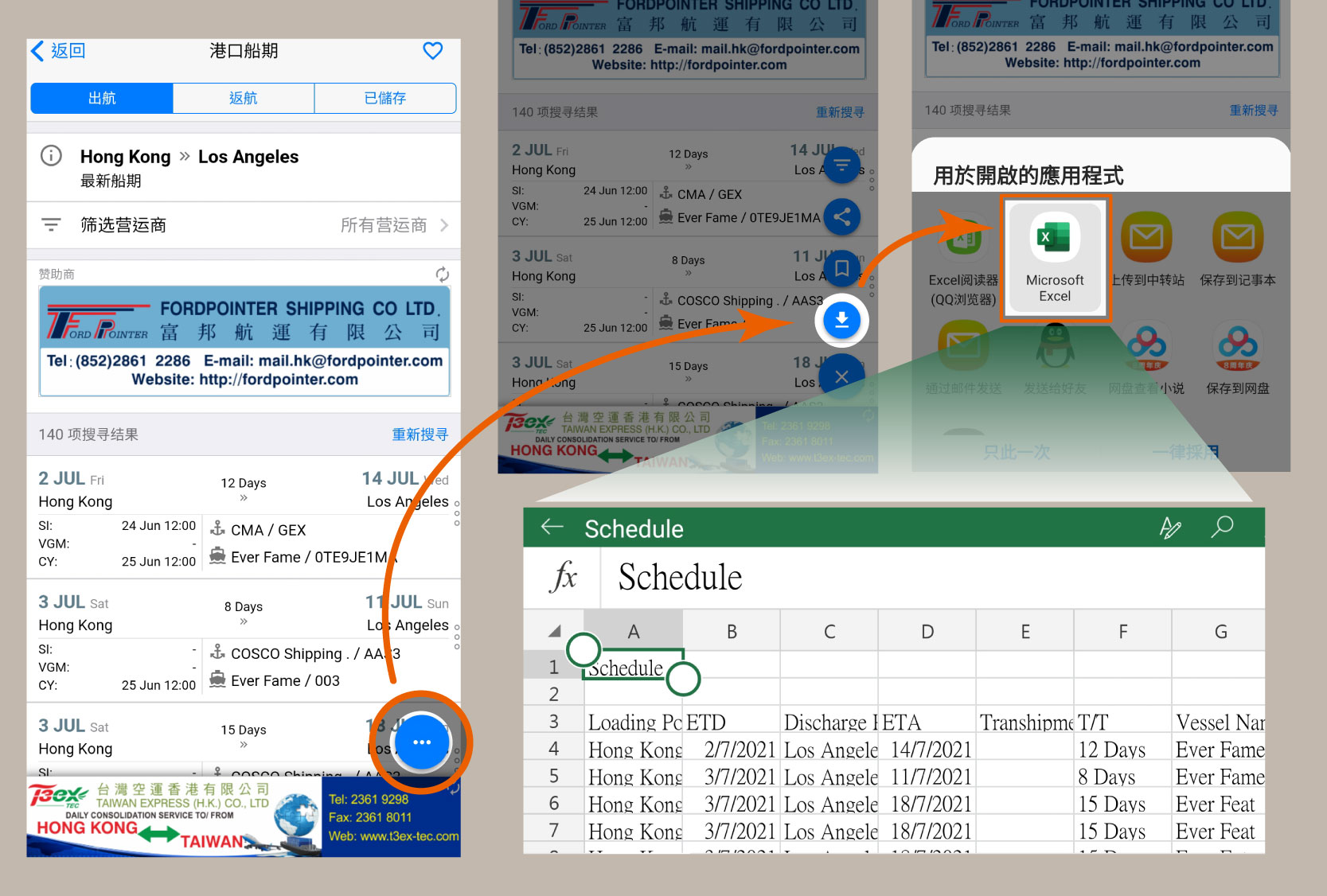Tap the search magnifier in Excel header
This screenshot has width=1327, height=896.
[x=1222, y=527]
